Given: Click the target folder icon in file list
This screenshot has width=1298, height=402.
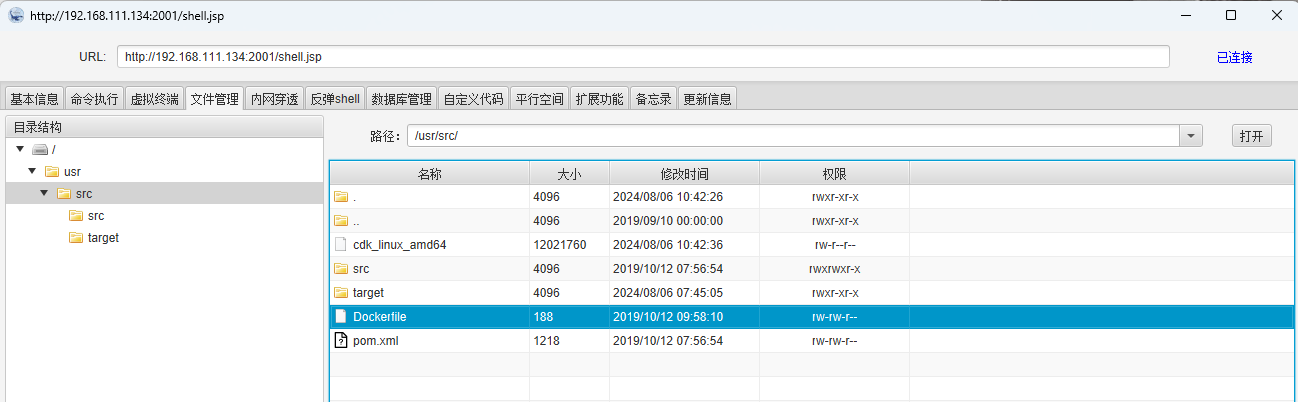Looking at the screenshot, I should [341, 293].
